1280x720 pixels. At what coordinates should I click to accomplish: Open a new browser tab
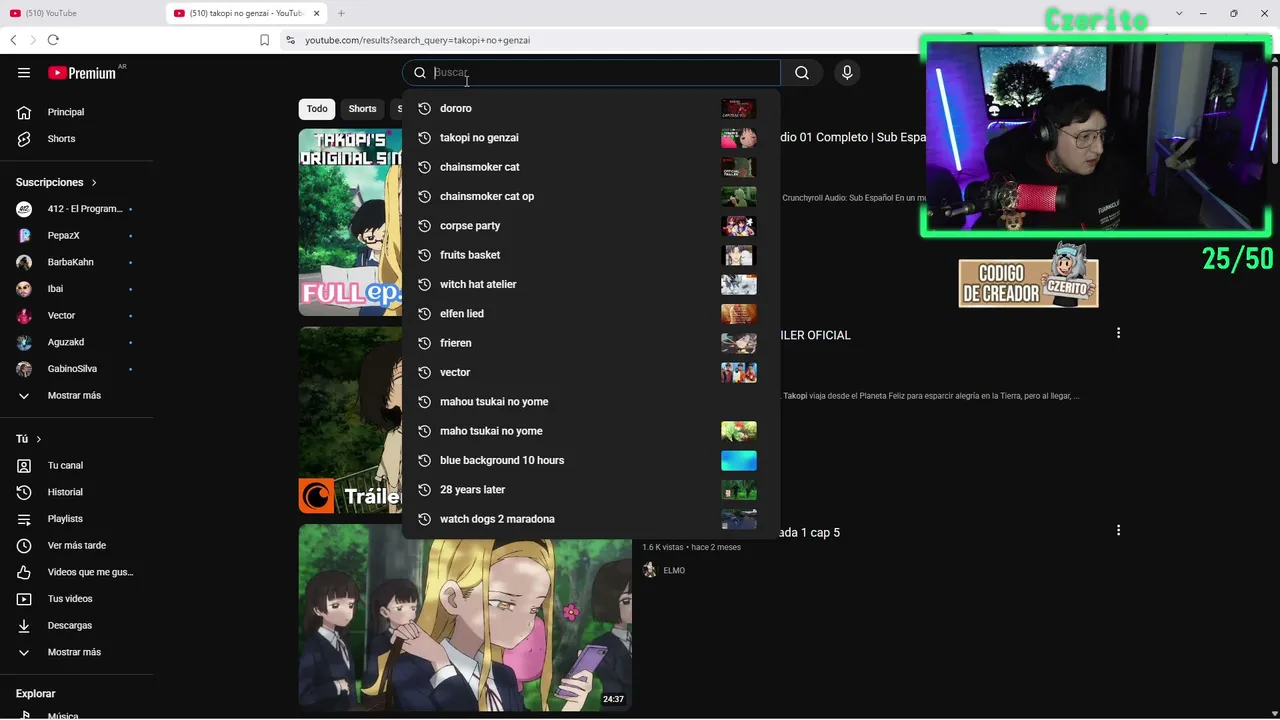(341, 13)
